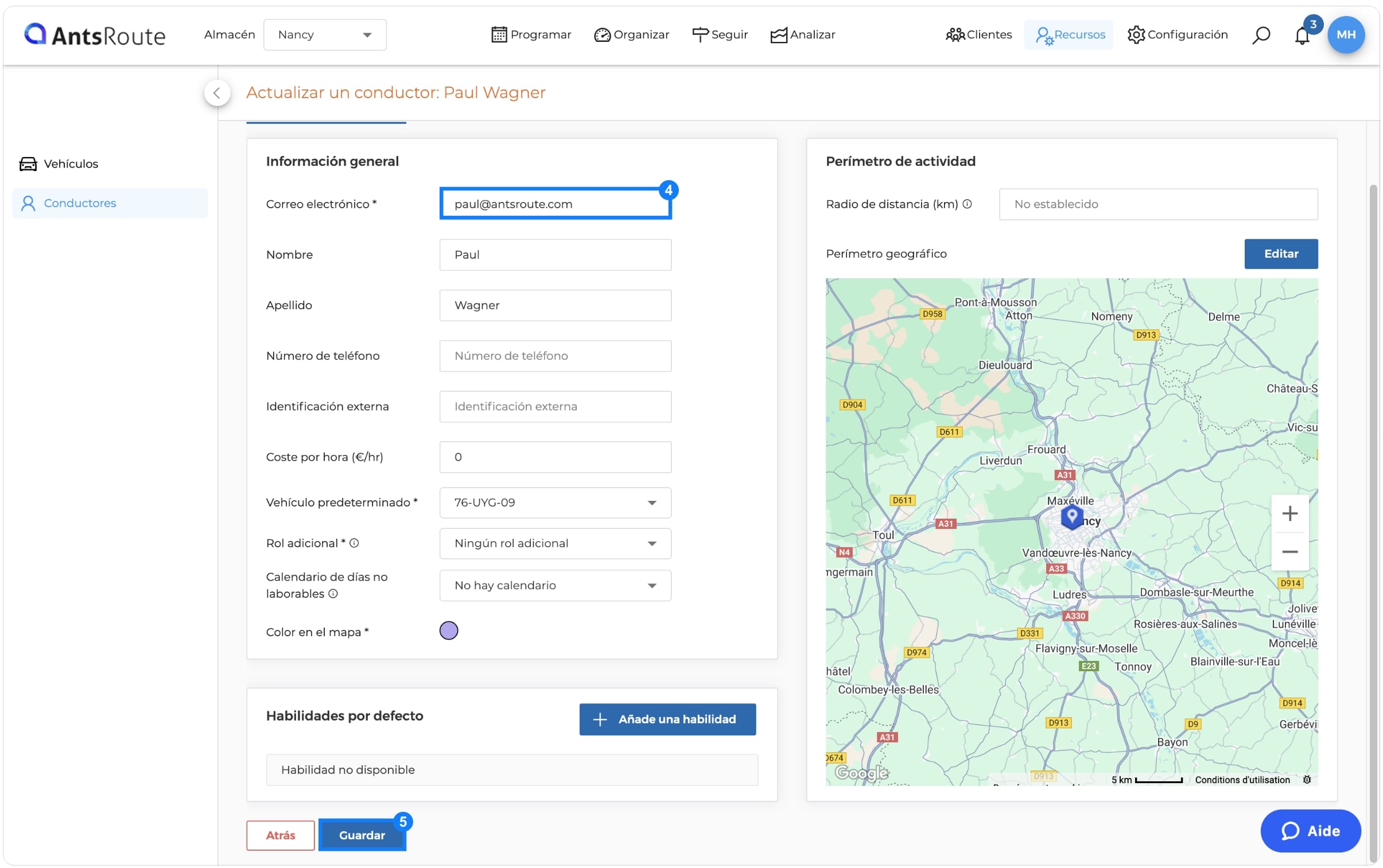Click the Guardar button
Image resolution: width=1383 pixels, height=868 pixels.
[x=362, y=835]
